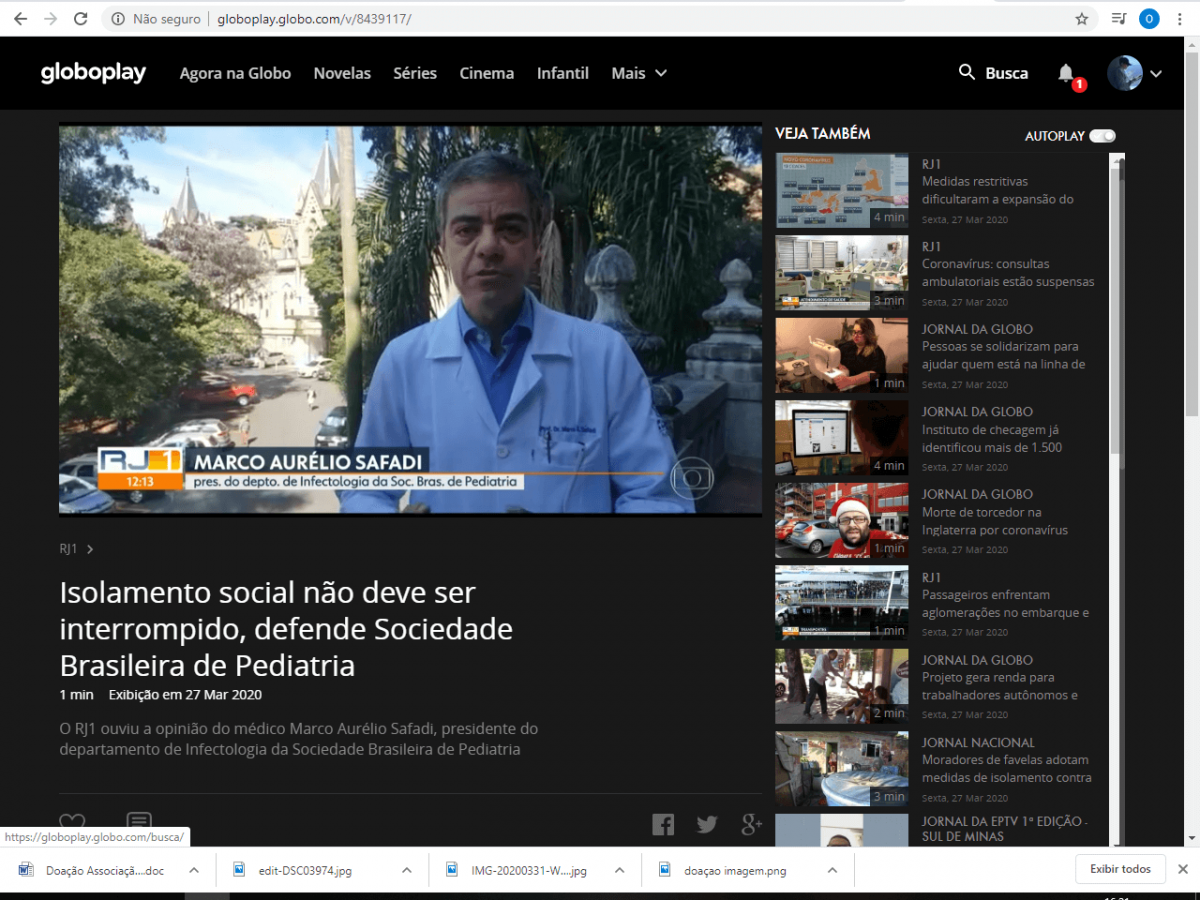The image size is (1200, 900).
Task: Open options arrow for 'doaçao imagem.png' download
Action: pyautogui.click(x=832, y=870)
